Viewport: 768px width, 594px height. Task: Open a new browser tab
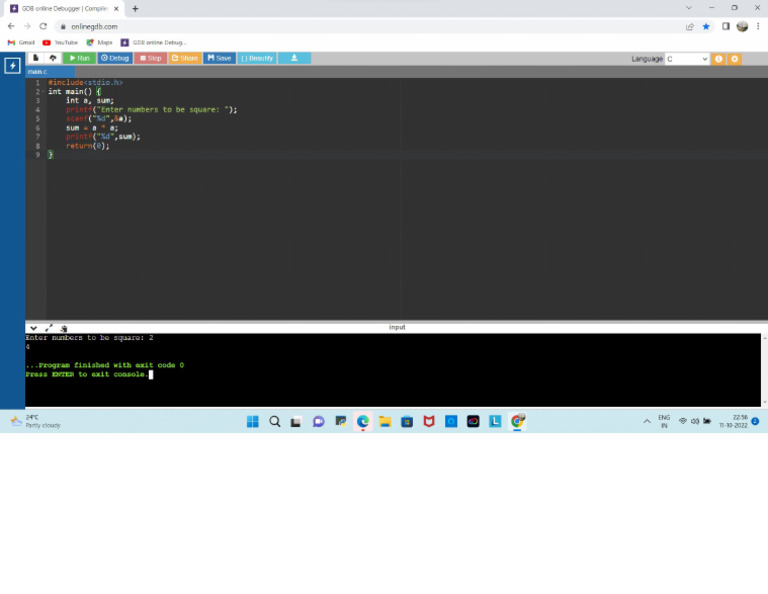[135, 8]
